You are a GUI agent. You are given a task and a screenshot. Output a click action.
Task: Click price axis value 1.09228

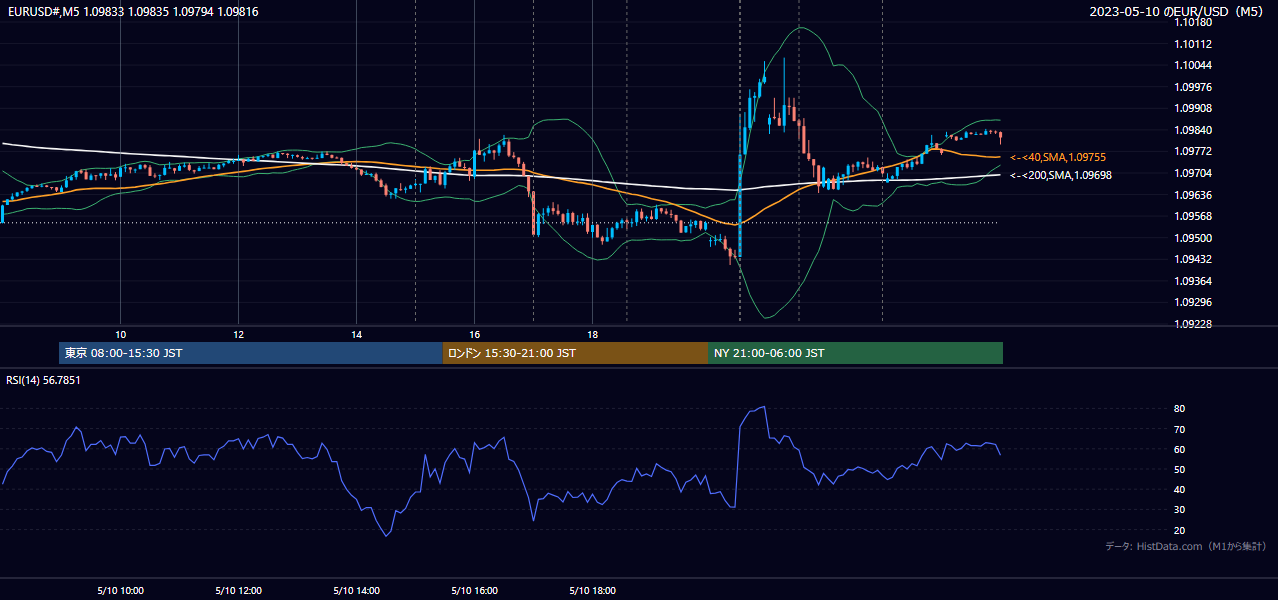[x=1194, y=325]
